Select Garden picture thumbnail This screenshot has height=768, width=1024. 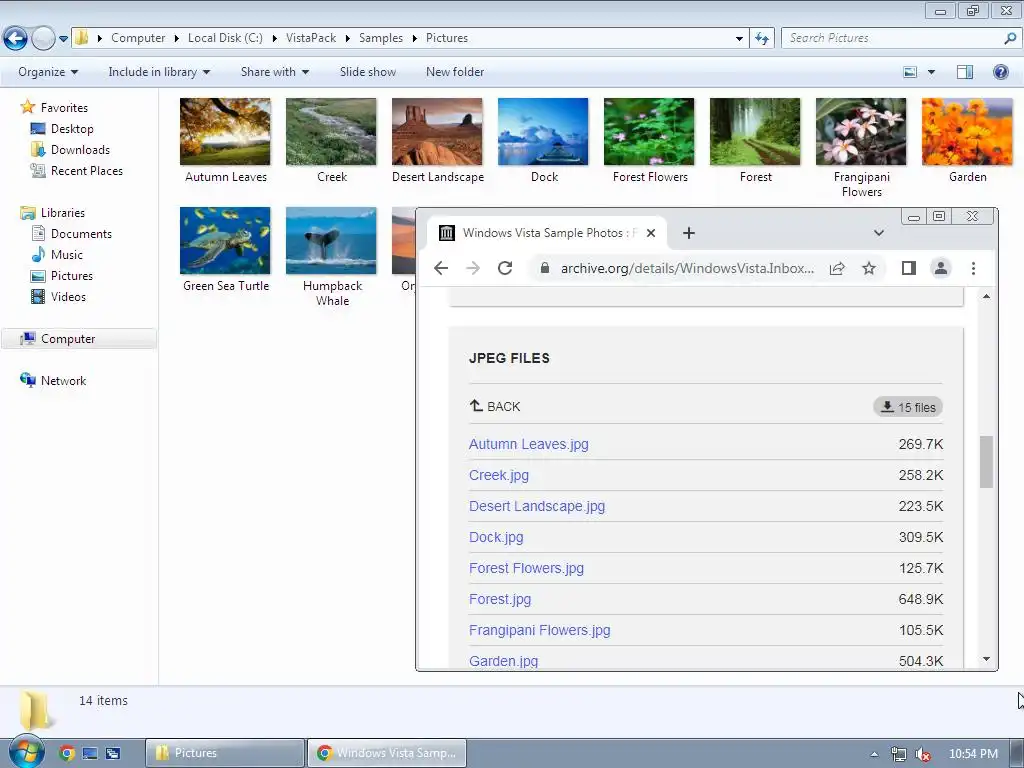967,132
